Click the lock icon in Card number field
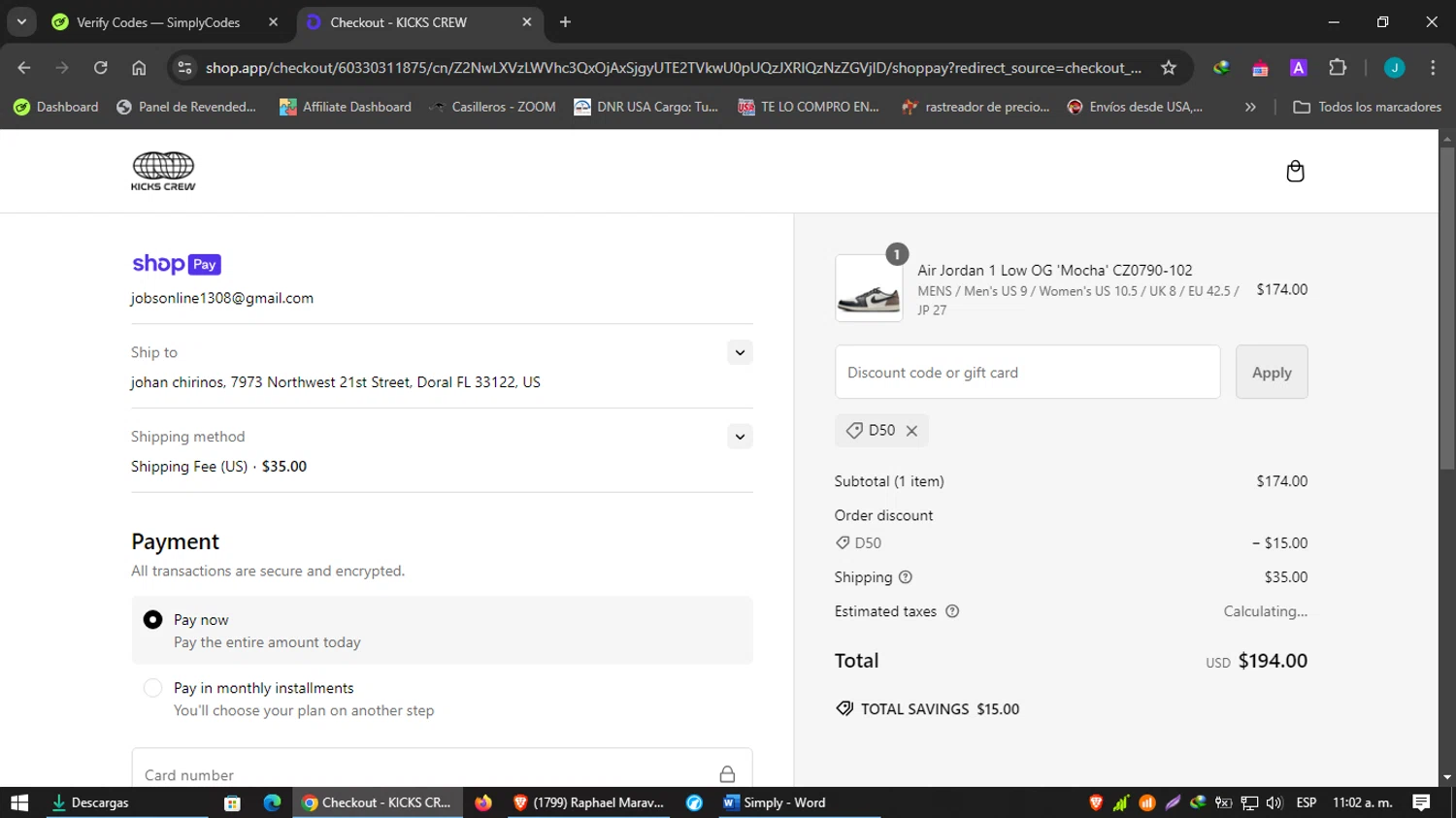The height and width of the screenshot is (818, 1456). click(x=727, y=774)
